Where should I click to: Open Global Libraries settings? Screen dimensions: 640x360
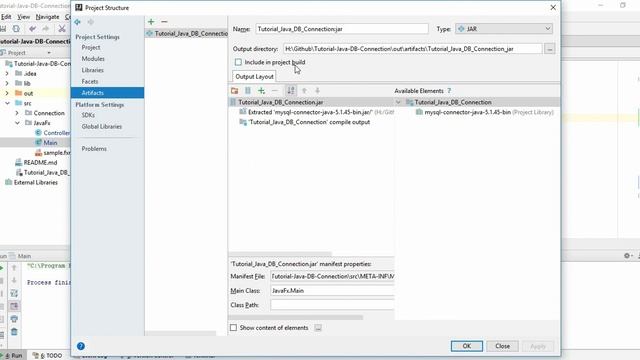(x=102, y=127)
